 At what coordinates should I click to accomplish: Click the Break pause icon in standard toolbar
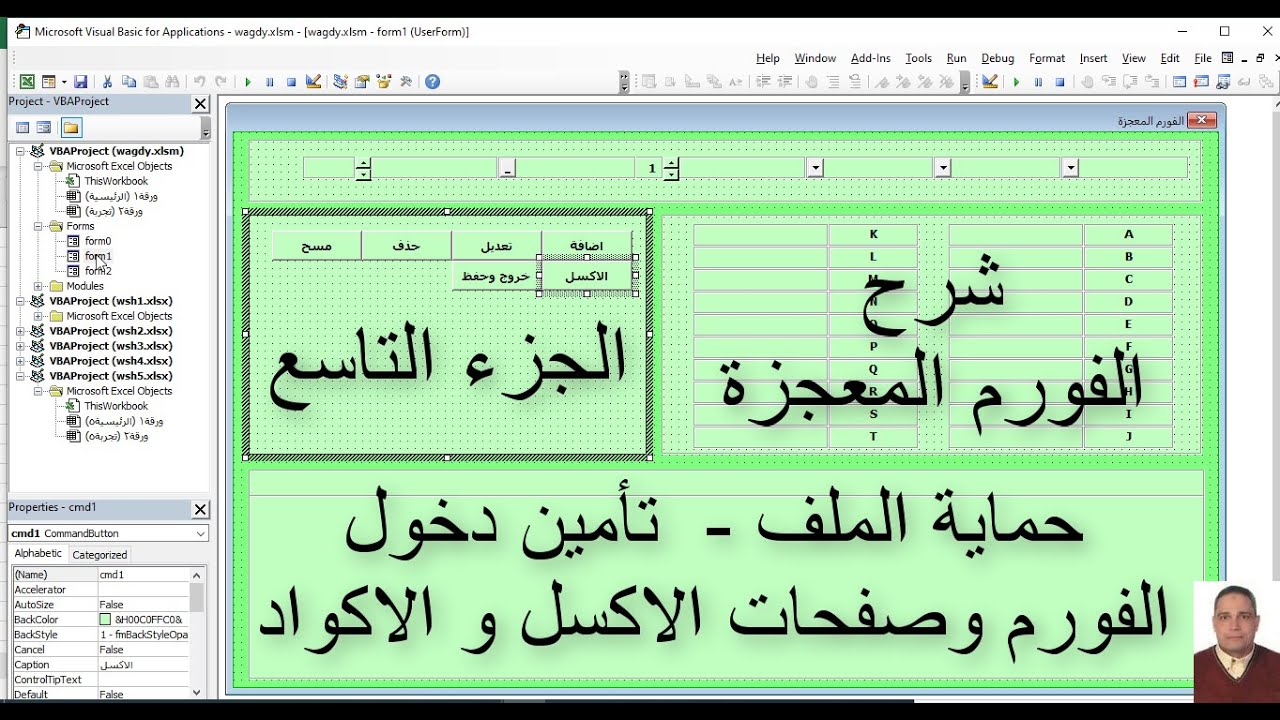point(270,82)
